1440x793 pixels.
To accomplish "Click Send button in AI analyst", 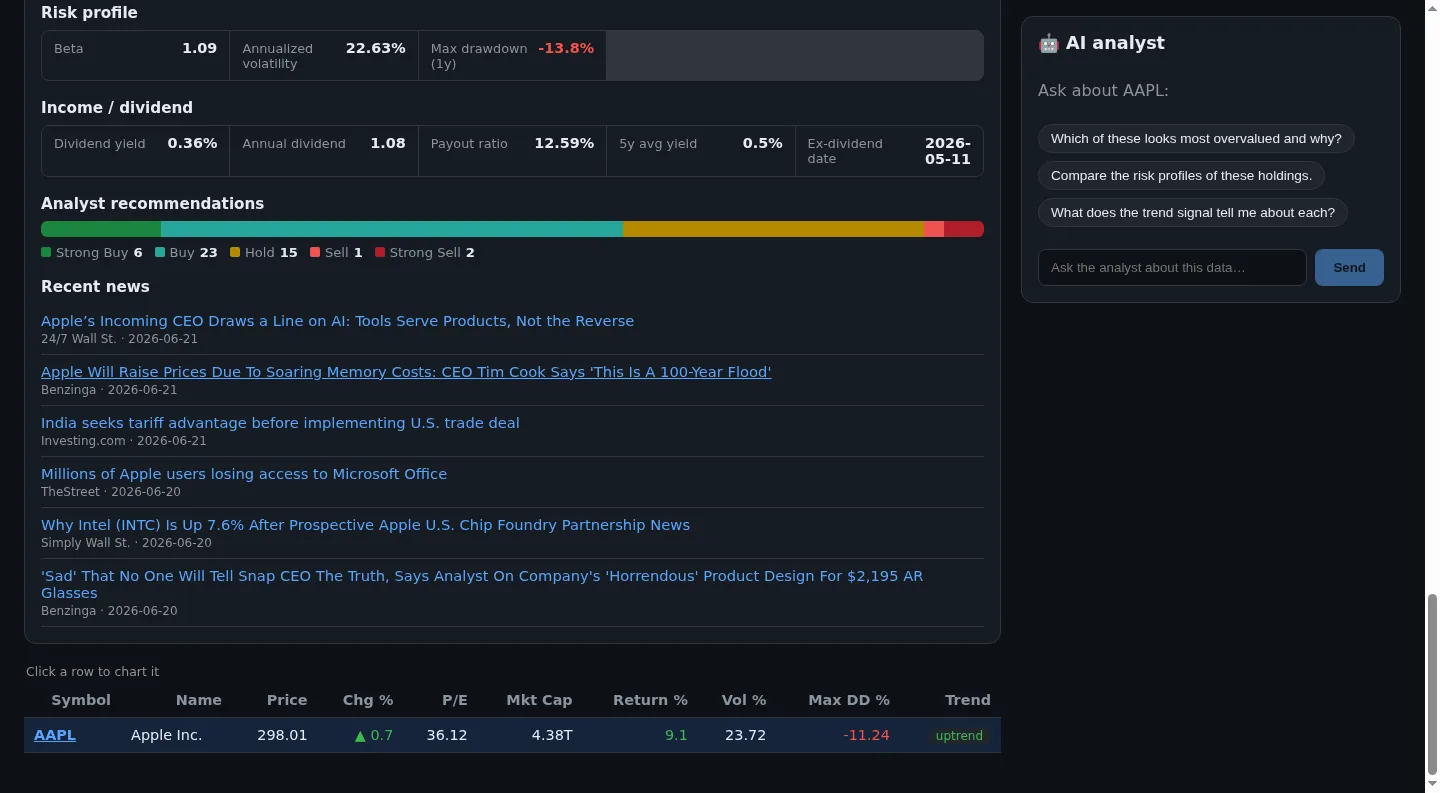I will (1349, 267).
